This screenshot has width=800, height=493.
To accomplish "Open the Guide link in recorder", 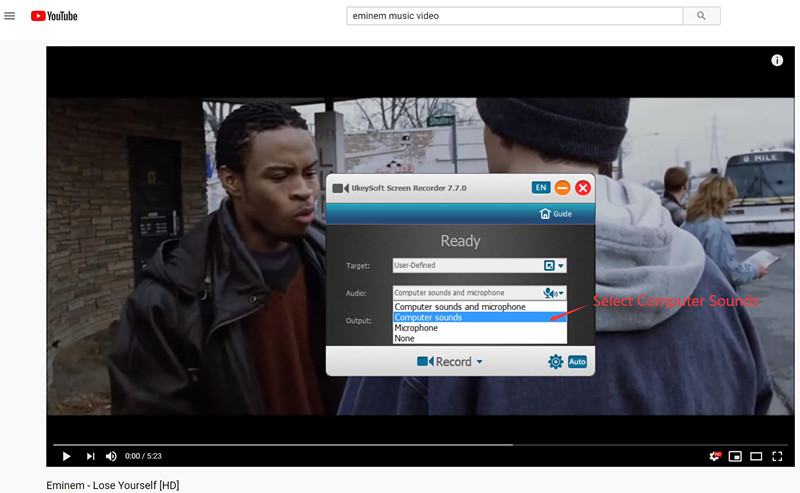I will [556, 214].
